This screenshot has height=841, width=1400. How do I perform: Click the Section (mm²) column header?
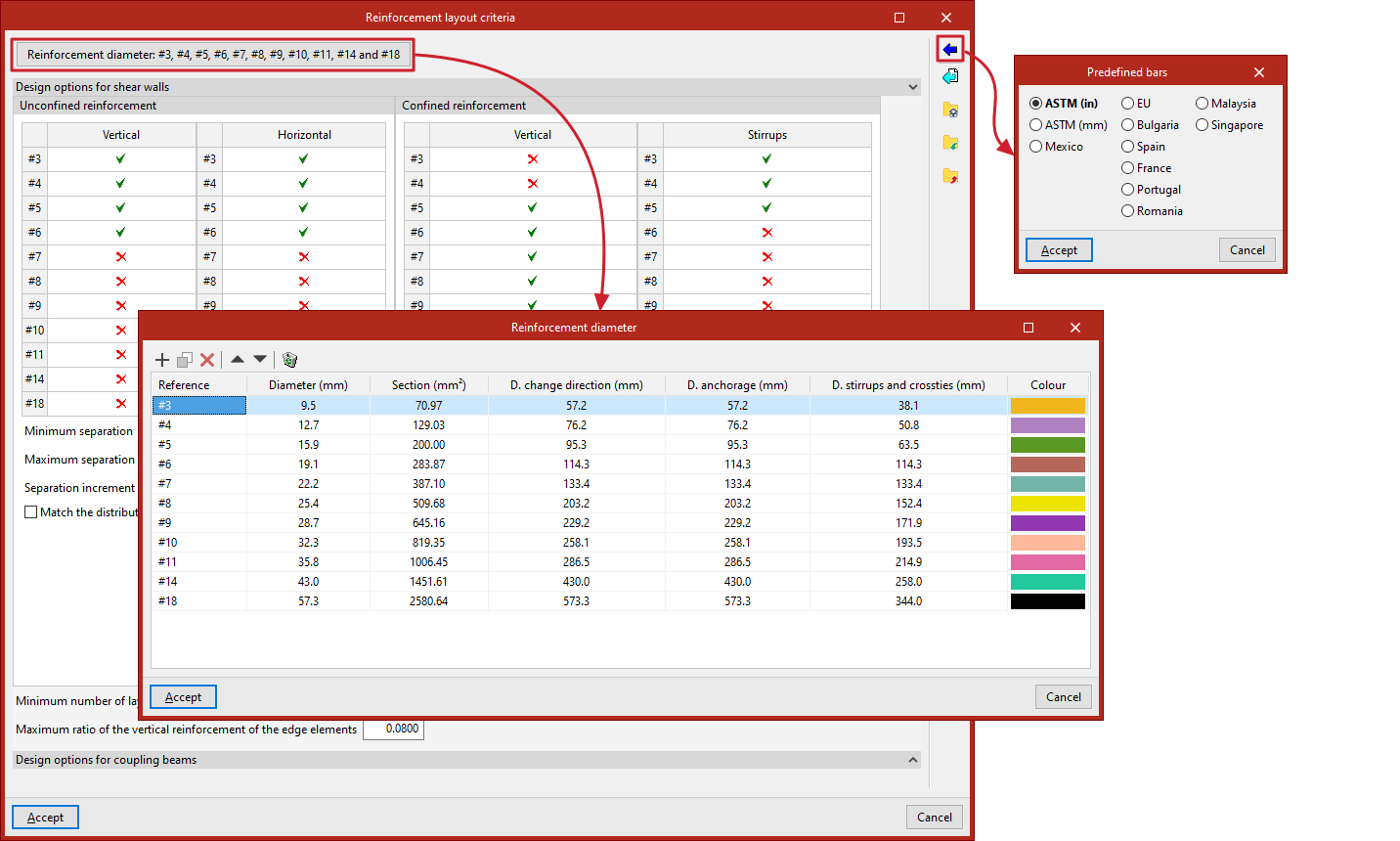tap(429, 385)
